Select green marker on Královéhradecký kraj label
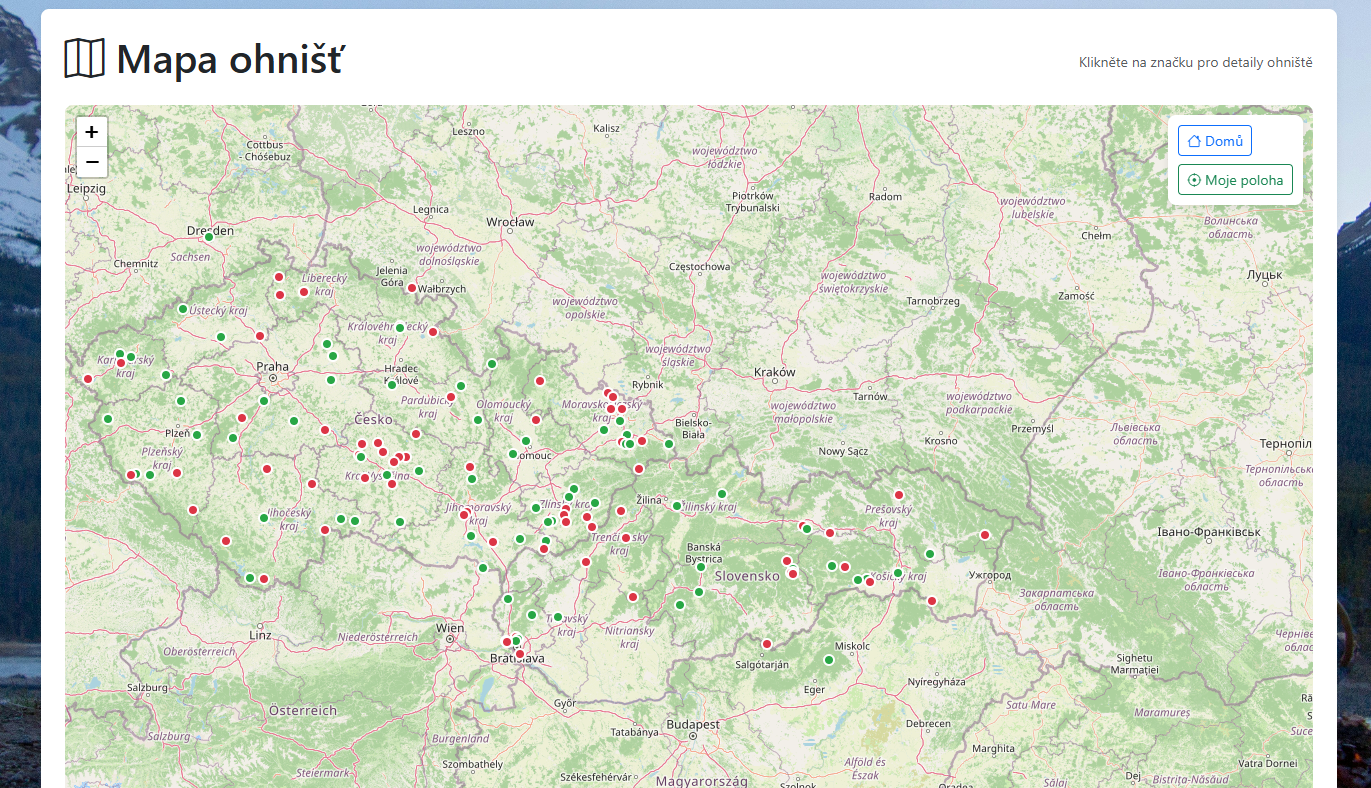 click(400, 328)
